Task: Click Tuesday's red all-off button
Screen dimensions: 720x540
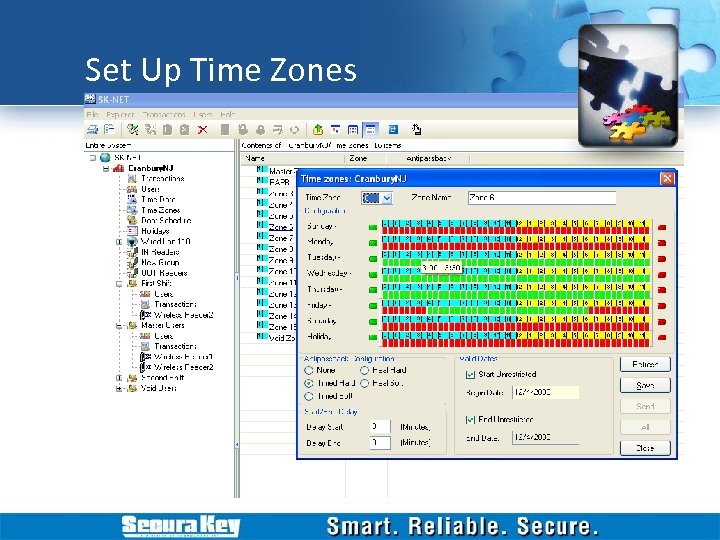Action: (662, 259)
